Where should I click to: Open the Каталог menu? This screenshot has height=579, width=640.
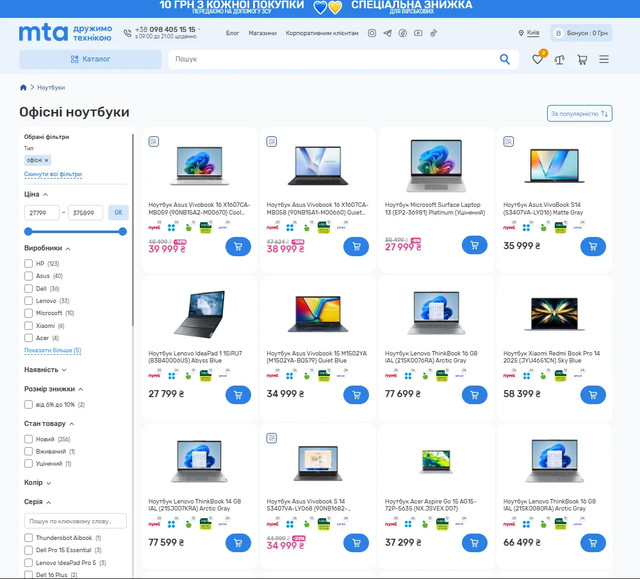click(x=90, y=59)
